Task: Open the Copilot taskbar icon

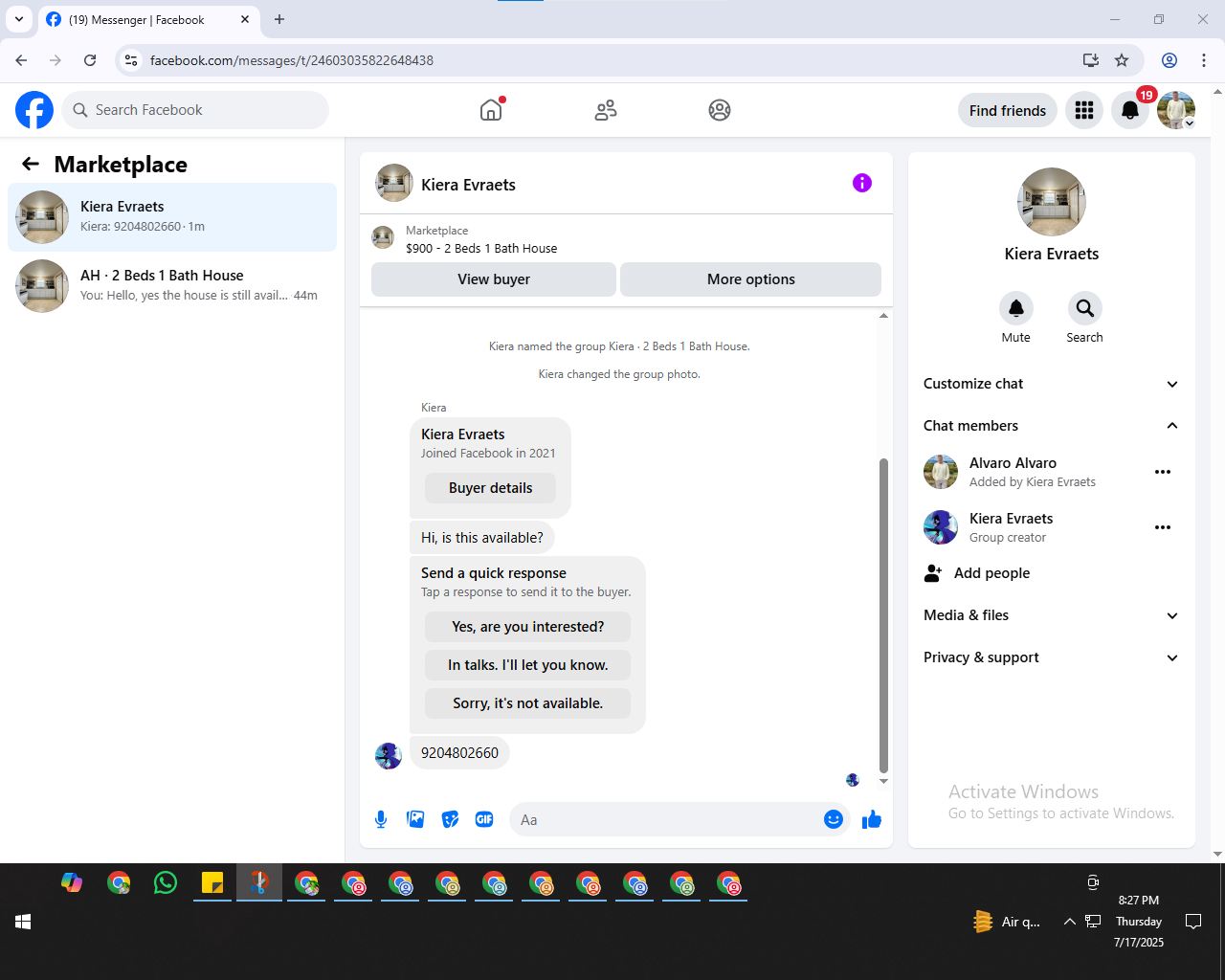Action: (72, 882)
